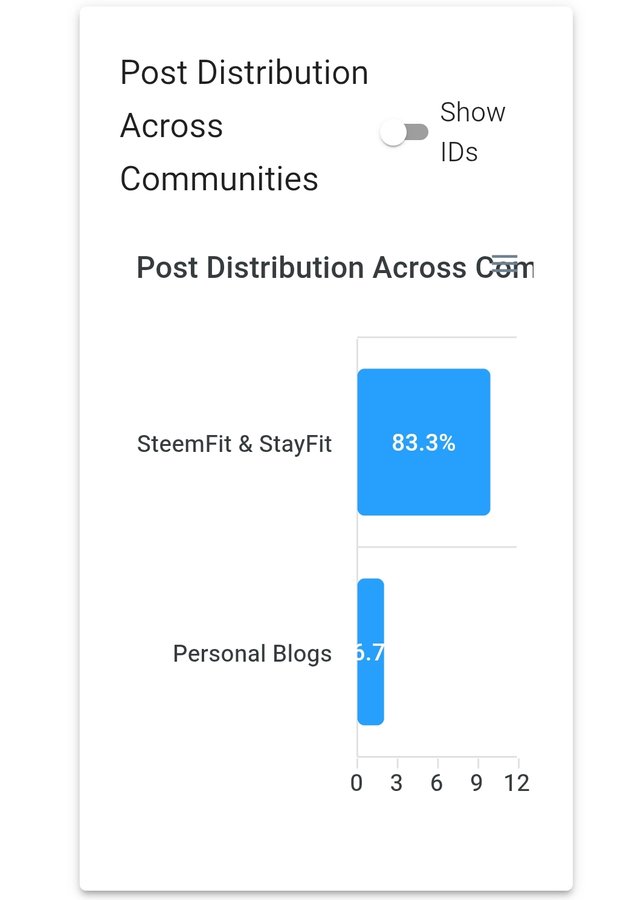Viewport: 640px width, 900px height.
Task: Click the 6 tick on horizontal axis
Action: click(x=437, y=783)
